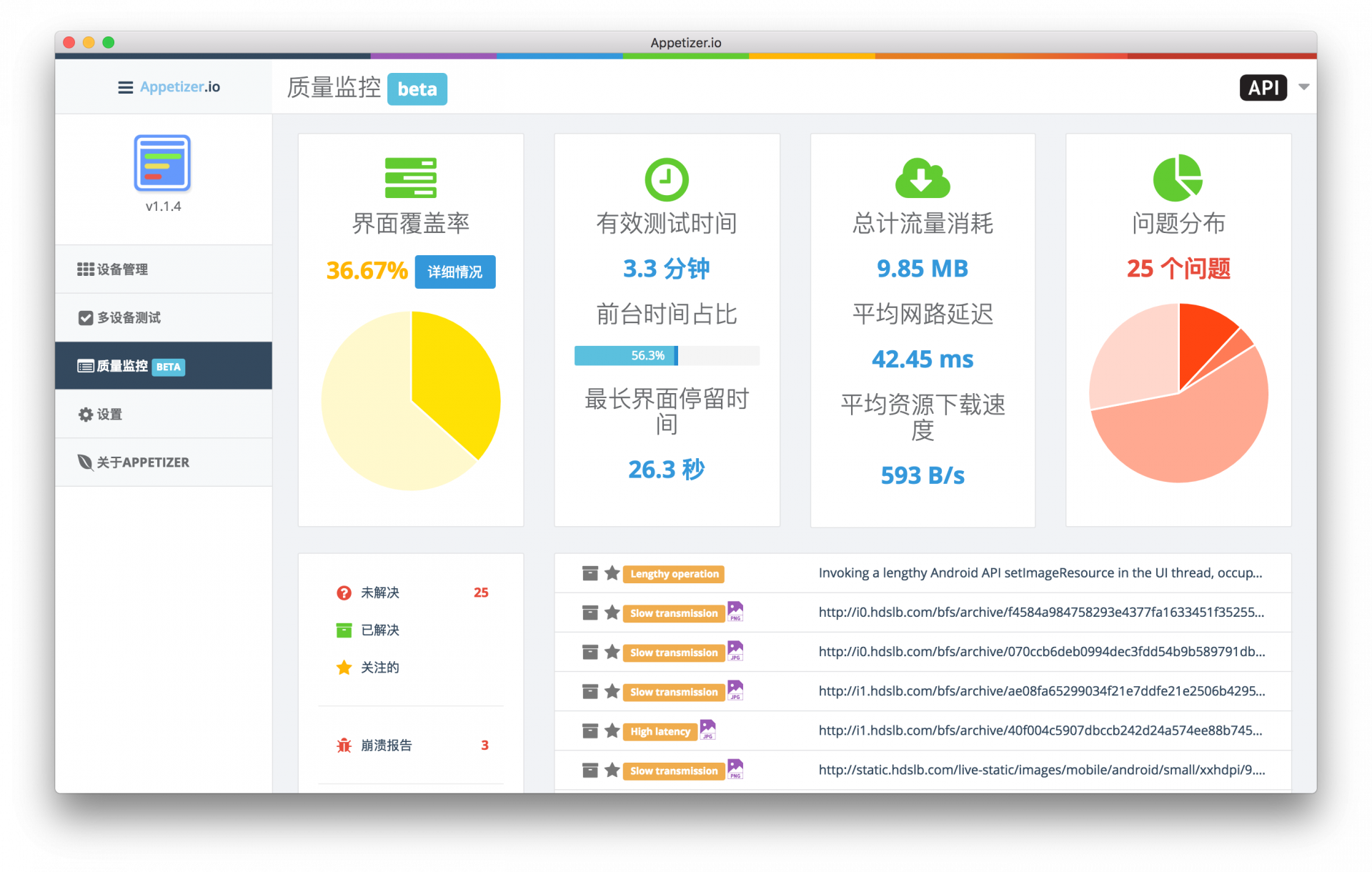The image size is (1372, 872).
Task: Archive the Lengthy operation issue row
Action: [x=590, y=573]
